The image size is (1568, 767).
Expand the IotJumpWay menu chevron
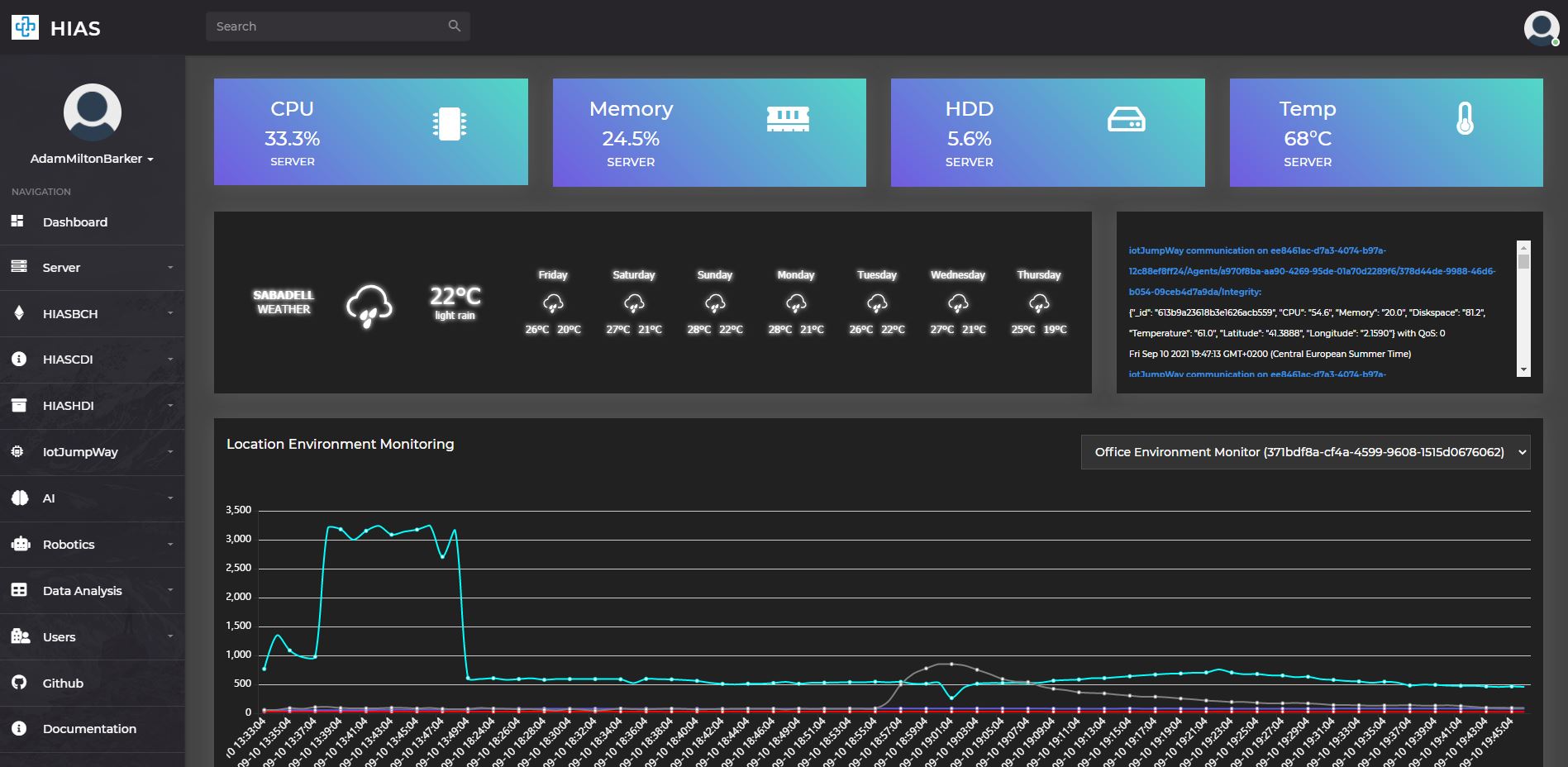(170, 451)
